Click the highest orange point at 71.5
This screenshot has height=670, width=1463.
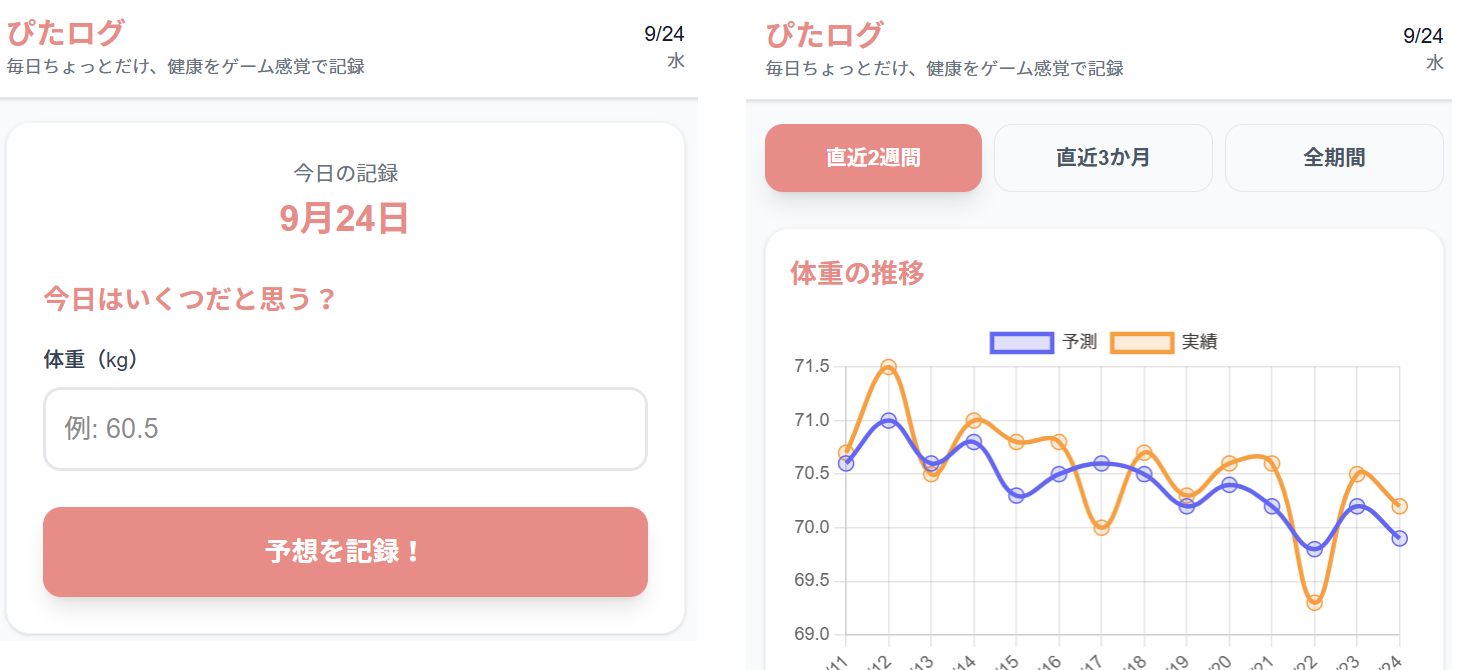point(888,367)
